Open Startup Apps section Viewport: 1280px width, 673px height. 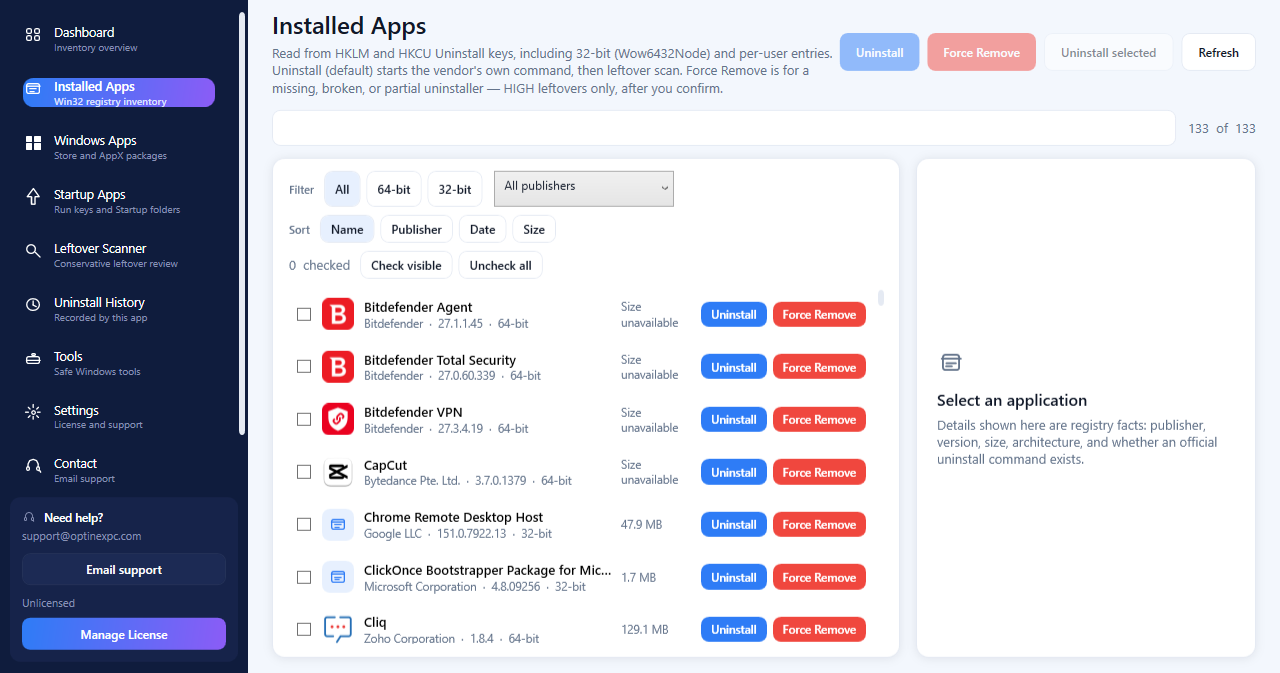pyautogui.click(x=119, y=200)
